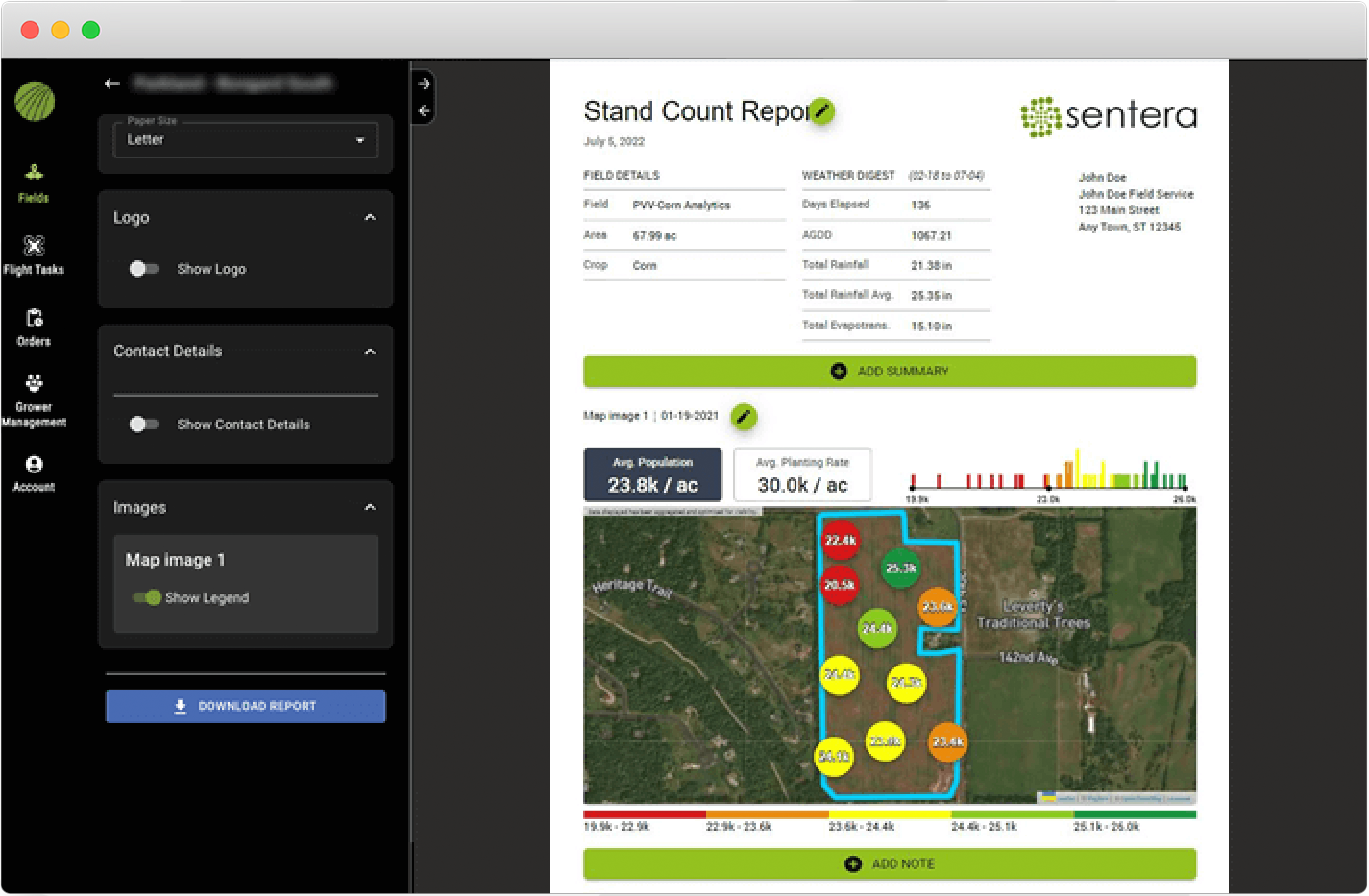Click the Days Elapsed value 136
The width and height of the screenshot is (1369, 896).
click(920, 206)
